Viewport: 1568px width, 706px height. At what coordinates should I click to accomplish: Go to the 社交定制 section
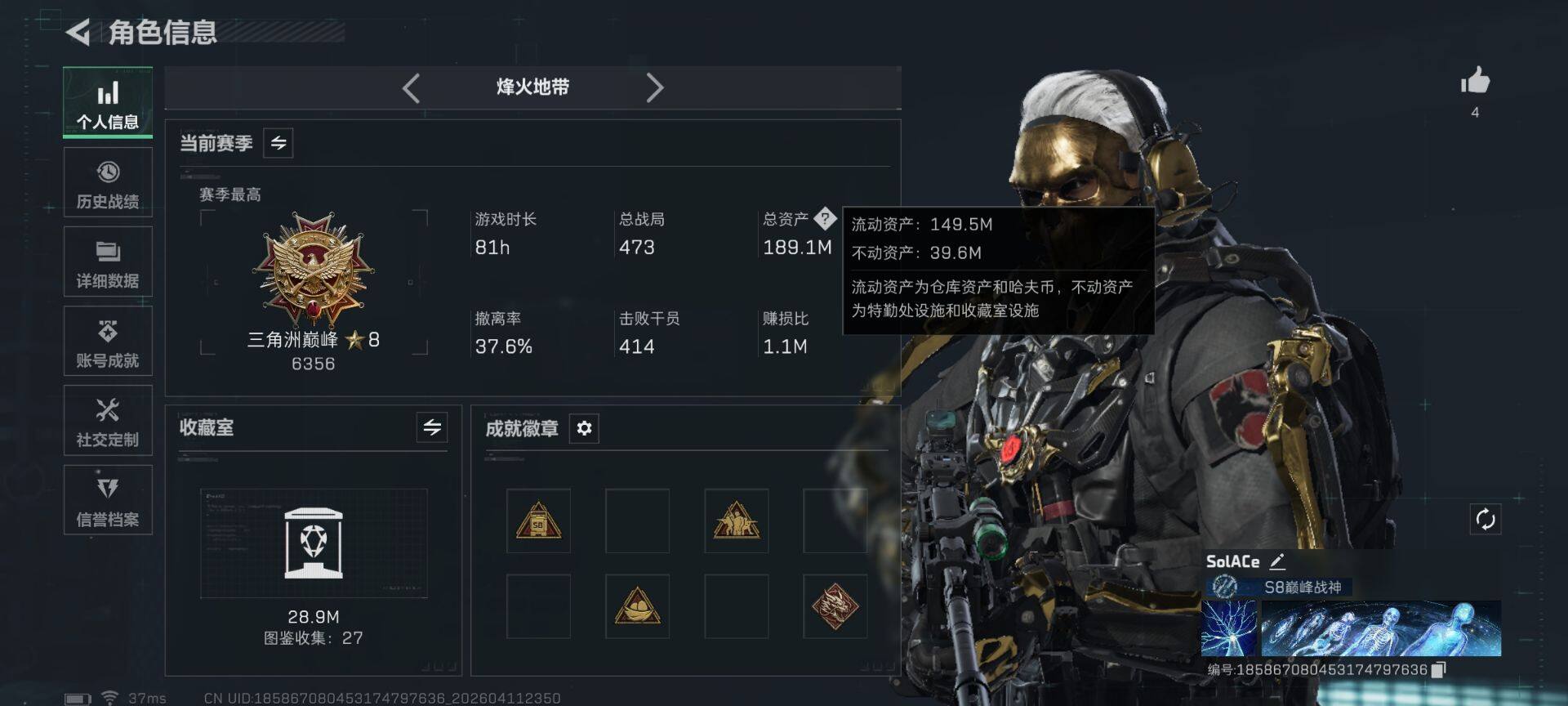(x=108, y=420)
